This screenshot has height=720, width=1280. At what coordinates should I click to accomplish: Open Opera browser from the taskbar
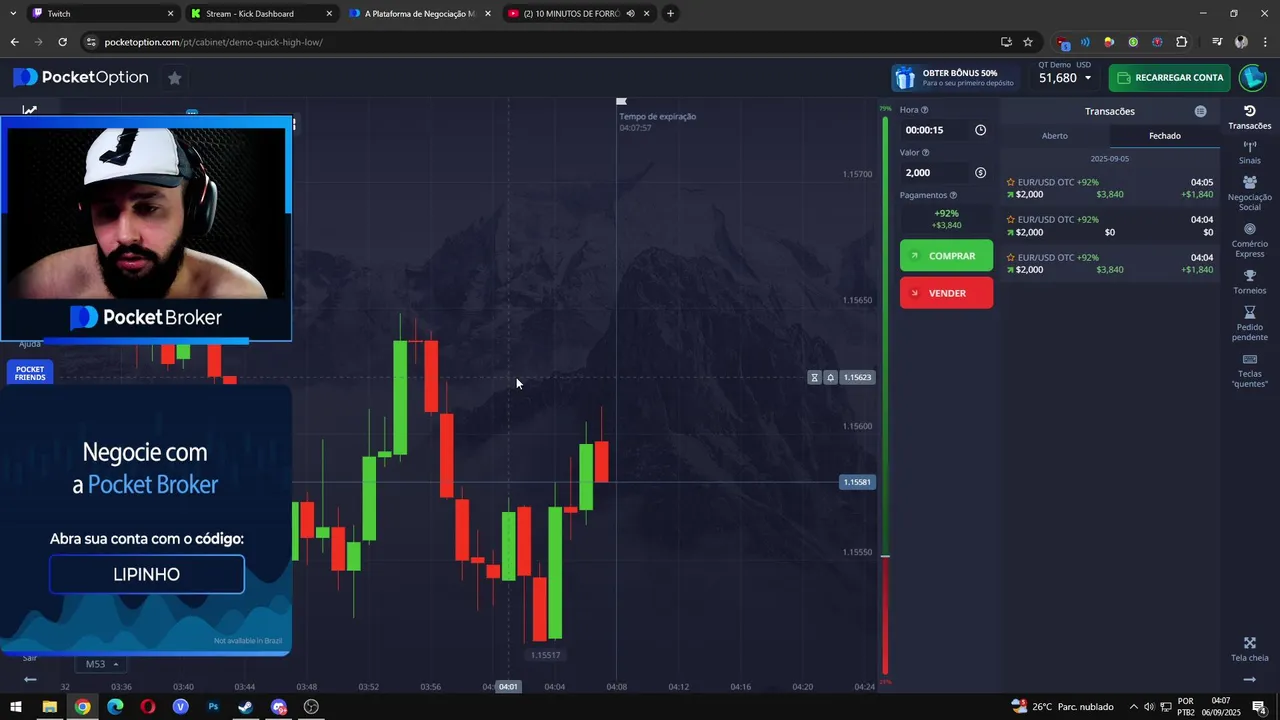pyautogui.click(x=148, y=707)
